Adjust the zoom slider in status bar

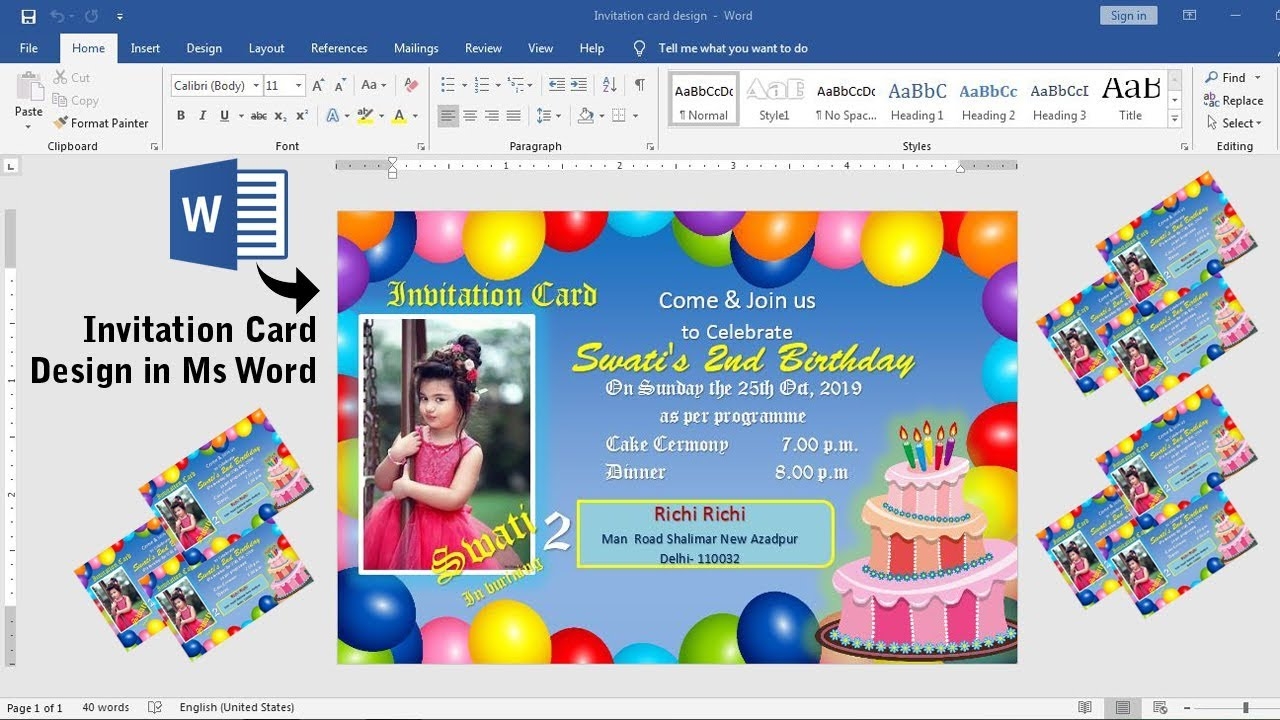[1245, 708]
